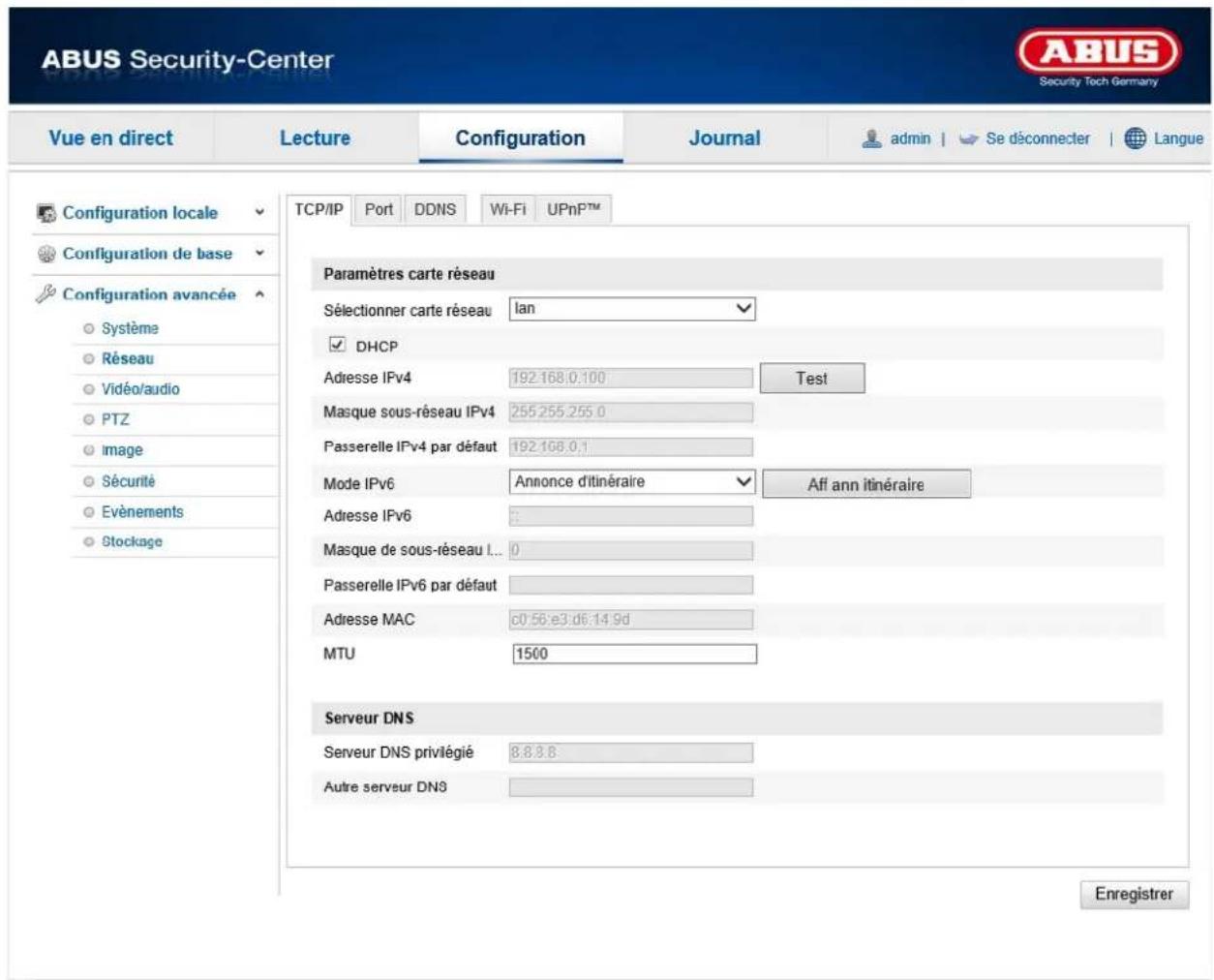Click the Passerelle IPv4 par défaut field
Viewport: 1214px width, 980px height.
[631, 447]
